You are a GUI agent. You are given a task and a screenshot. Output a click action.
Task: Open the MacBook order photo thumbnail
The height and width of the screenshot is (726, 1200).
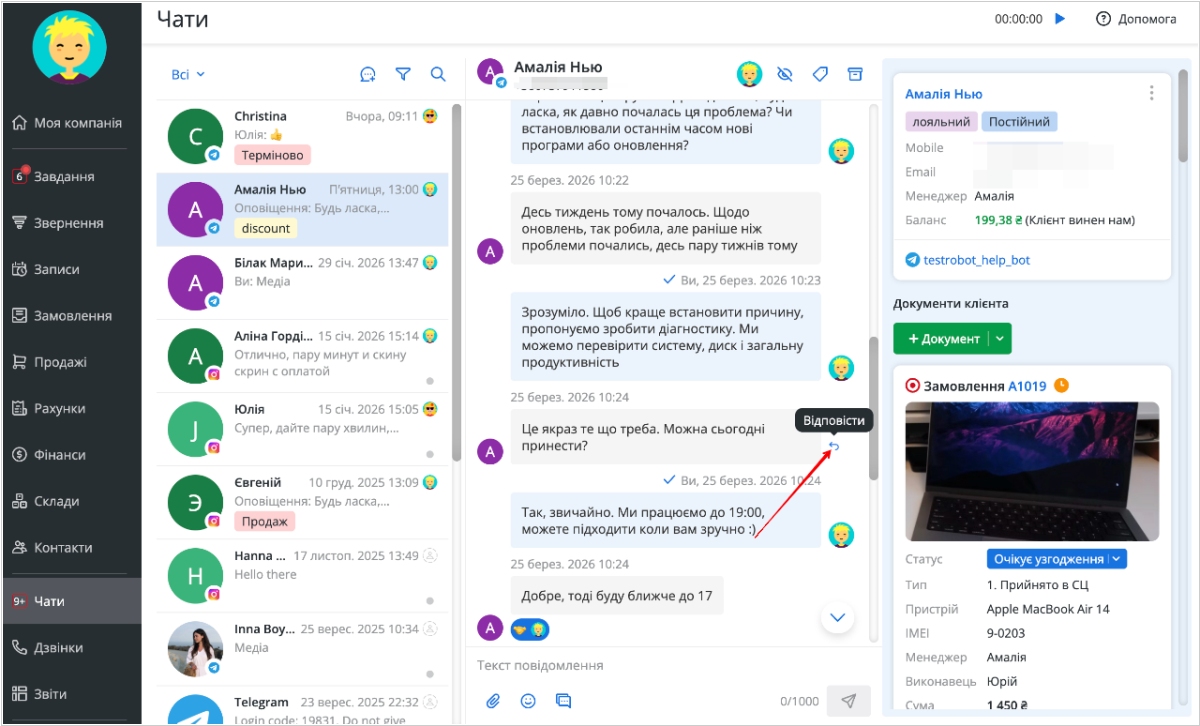pyautogui.click(x=1032, y=471)
